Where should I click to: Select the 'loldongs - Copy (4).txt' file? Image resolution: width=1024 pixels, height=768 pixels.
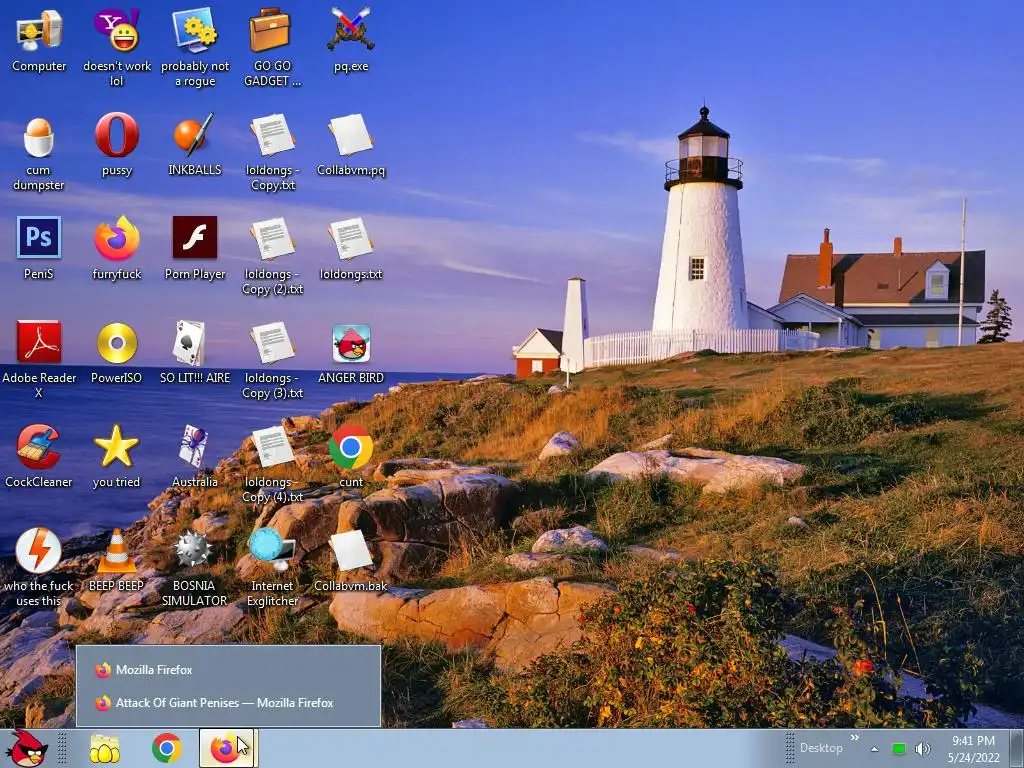point(272,463)
